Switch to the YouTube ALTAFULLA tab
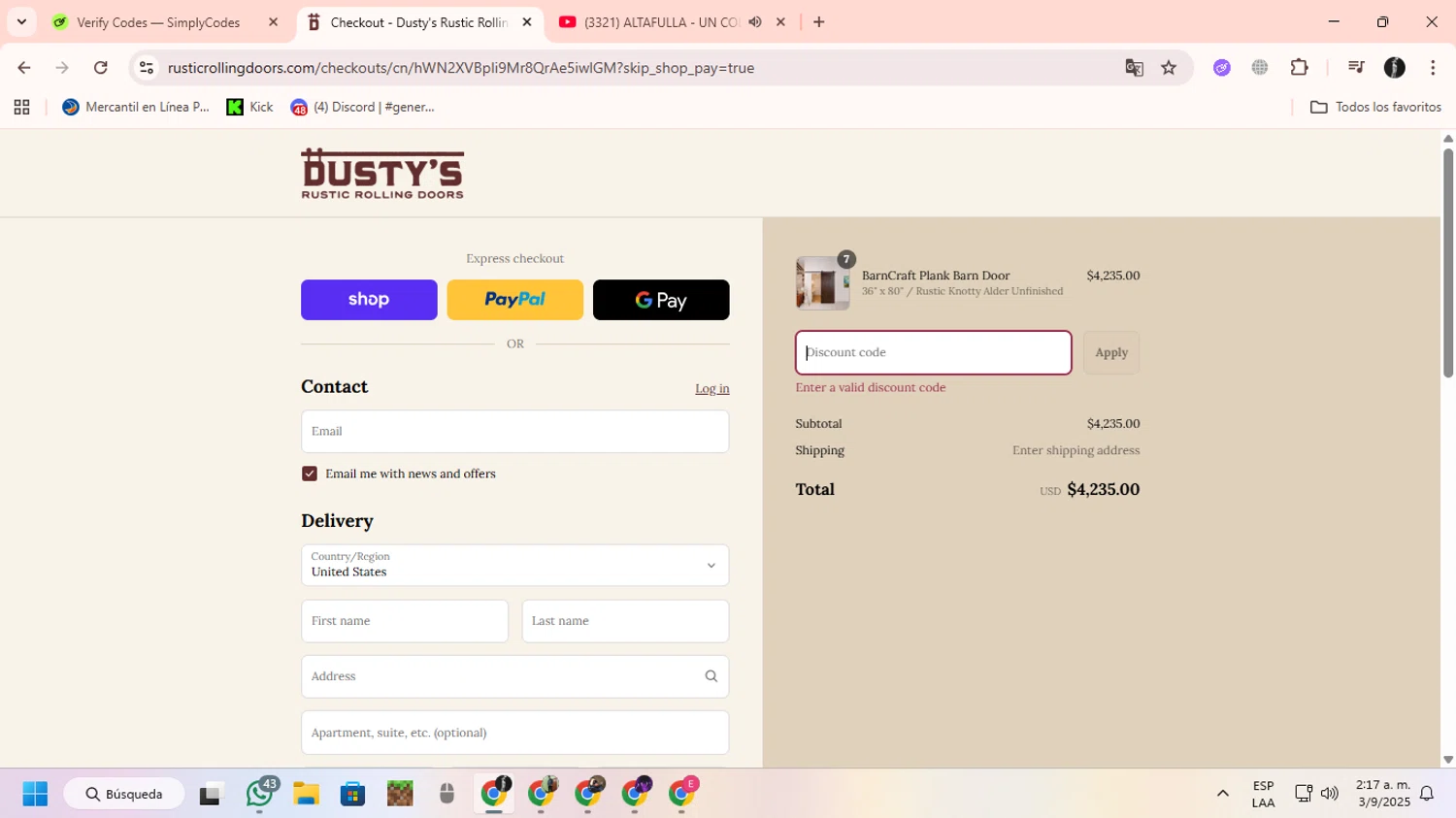 [662, 22]
